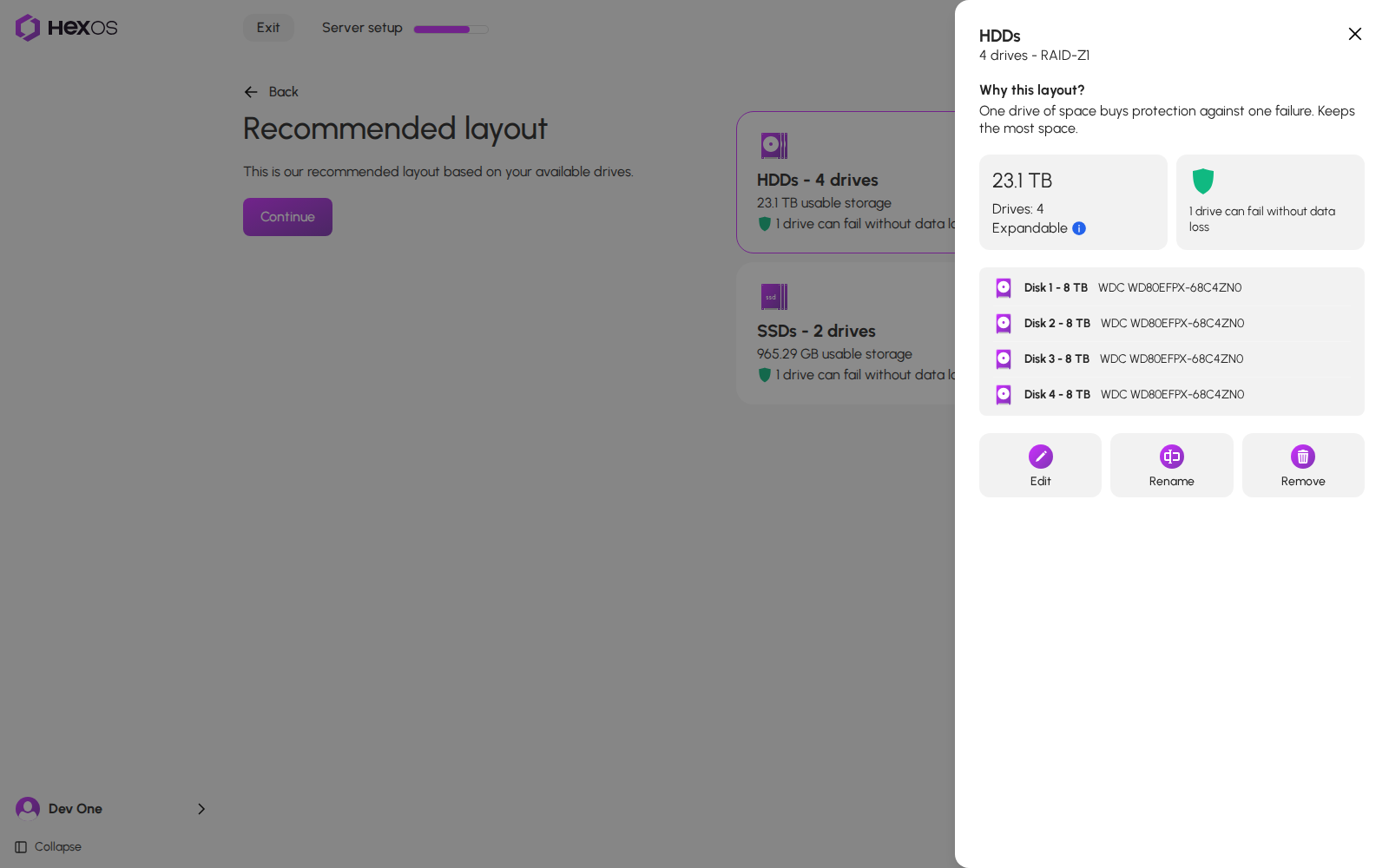Image resolution: width=1389 pixels, height=868 pixels.
Task: Click the '965.29 GB usable storage' text
Action: 834,354
